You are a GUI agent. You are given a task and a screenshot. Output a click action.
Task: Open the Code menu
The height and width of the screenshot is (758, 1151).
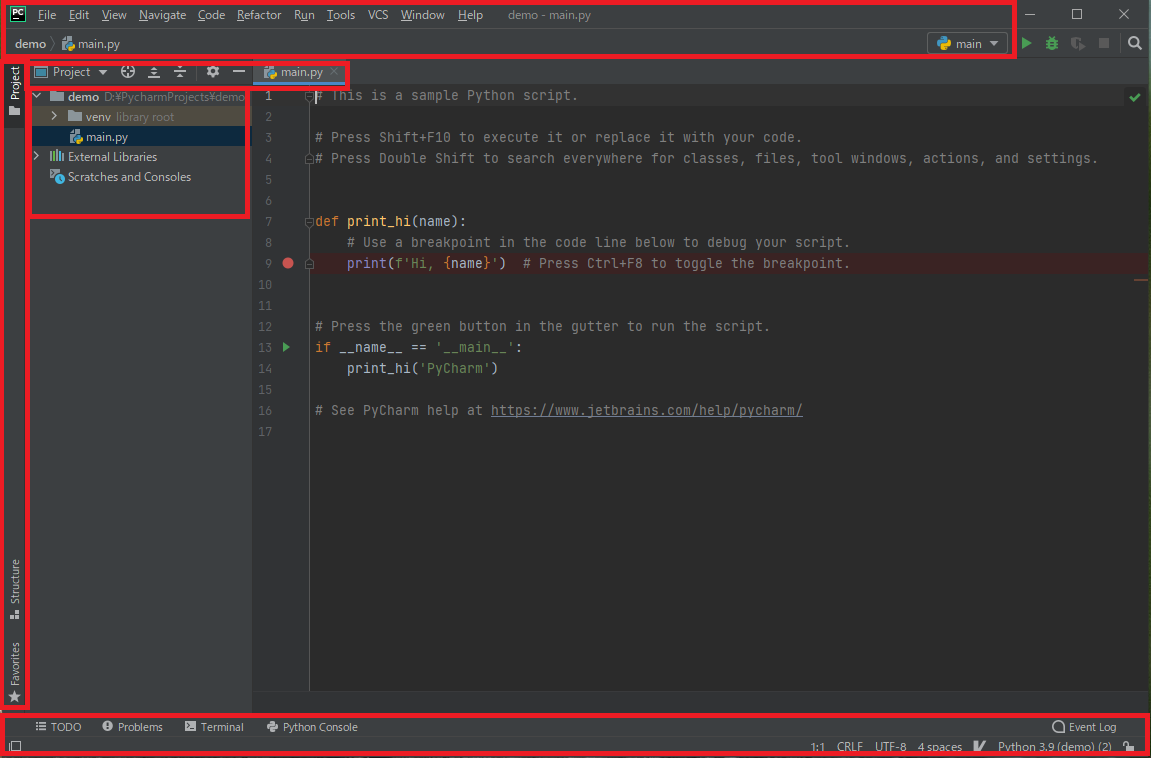[211, 15]
